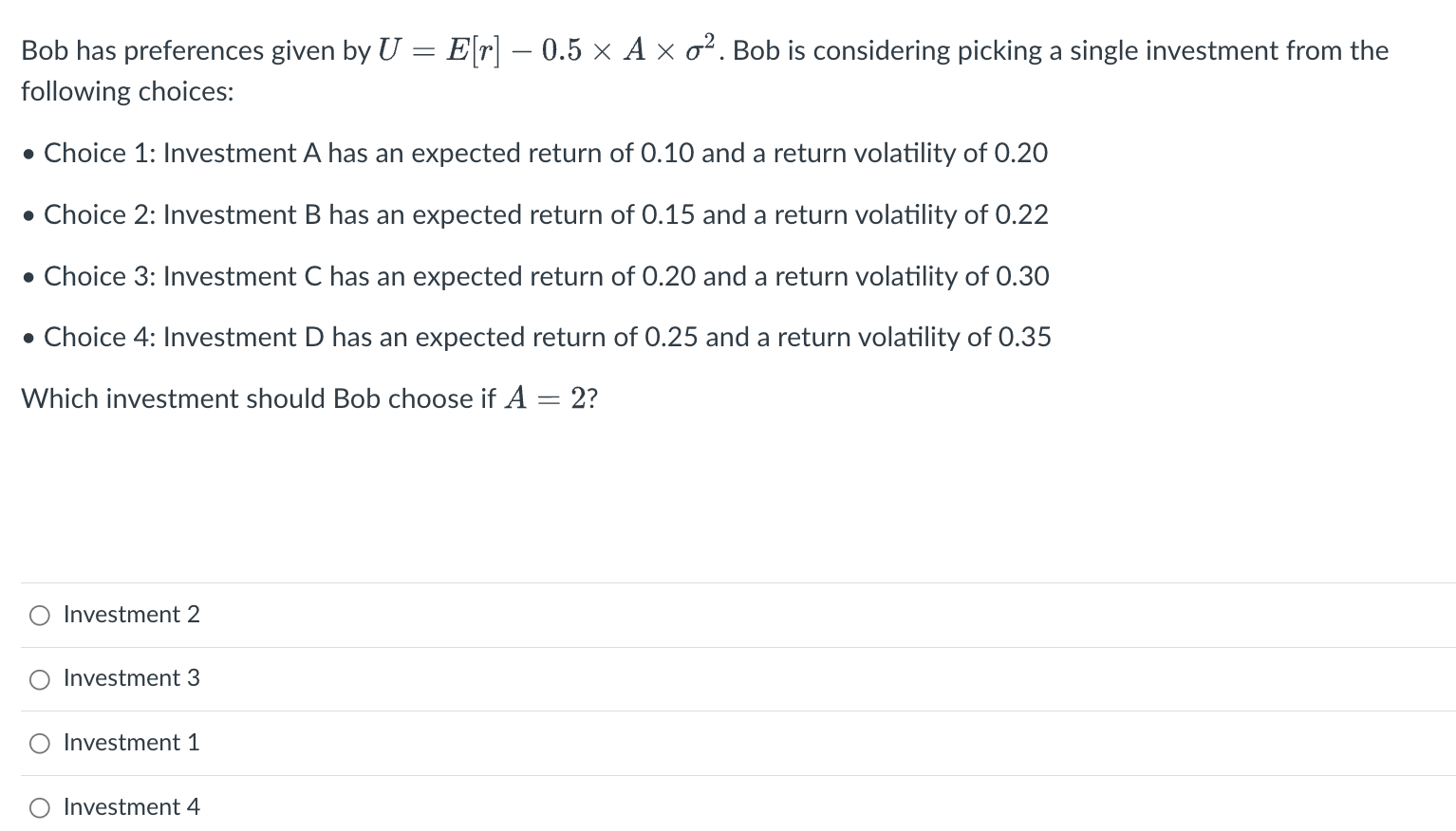The width and height of the screenshot is (1456, 831).
Task: Click the question asking which investment Bob should choose
Action: click(x=310, y=398)
